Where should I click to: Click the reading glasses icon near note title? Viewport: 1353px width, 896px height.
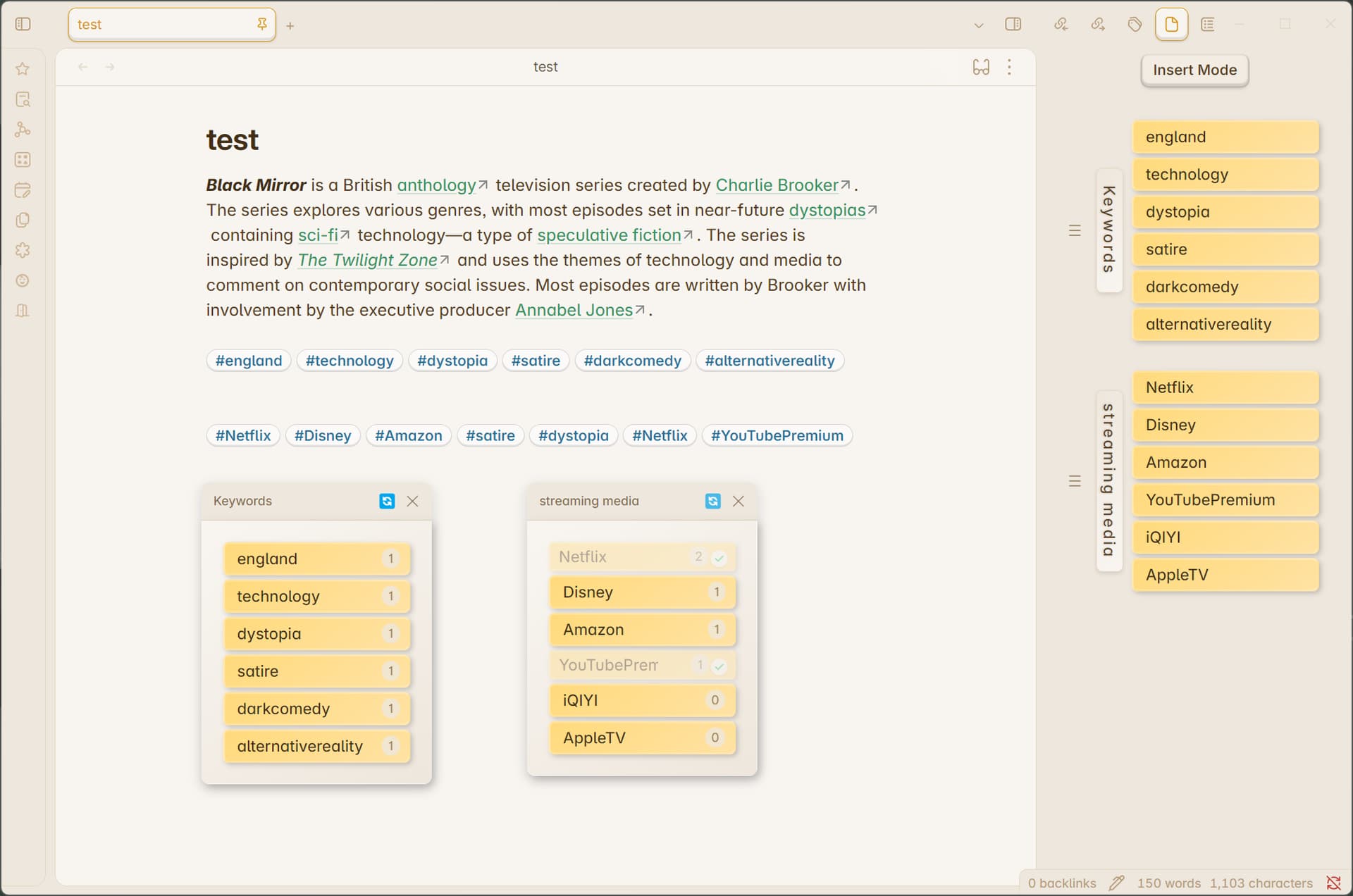[x=981, y=66]
